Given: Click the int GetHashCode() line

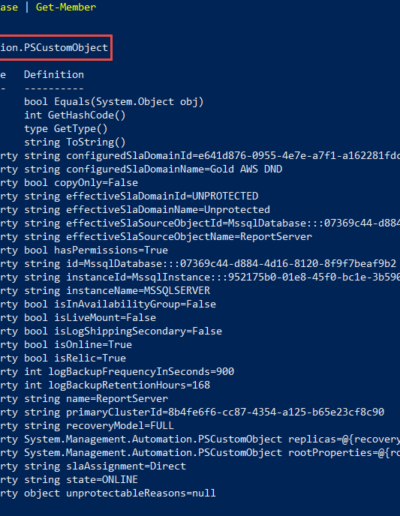Looking at the screenshot, I should [75, 115].
